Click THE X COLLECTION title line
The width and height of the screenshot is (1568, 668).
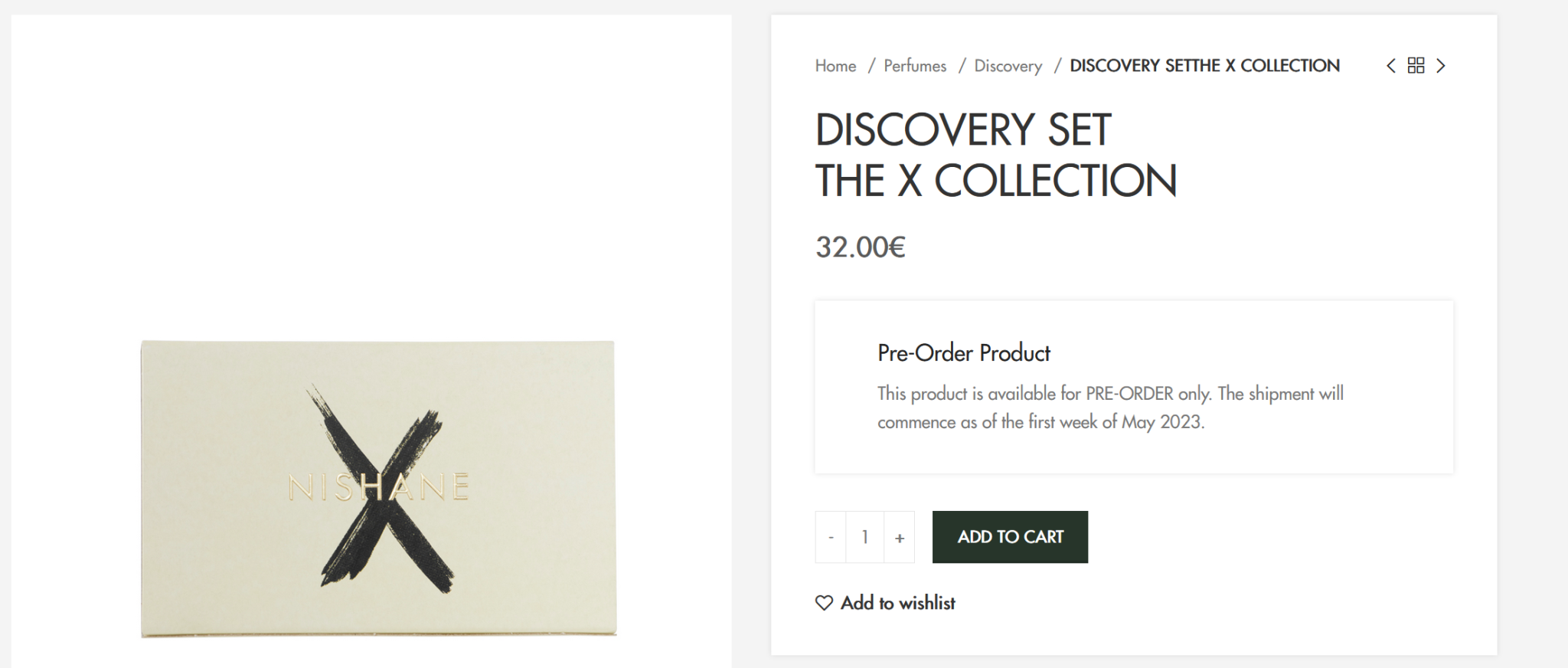pos(995,182)
